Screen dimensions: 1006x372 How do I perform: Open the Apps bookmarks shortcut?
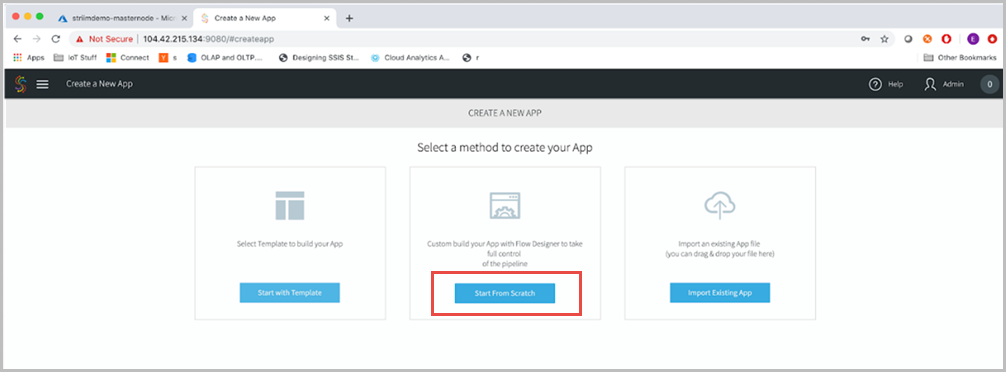tap(29, 58)
